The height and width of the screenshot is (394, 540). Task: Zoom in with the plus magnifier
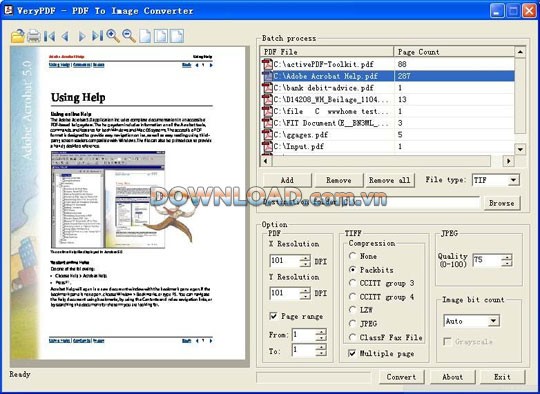[113, 36]
